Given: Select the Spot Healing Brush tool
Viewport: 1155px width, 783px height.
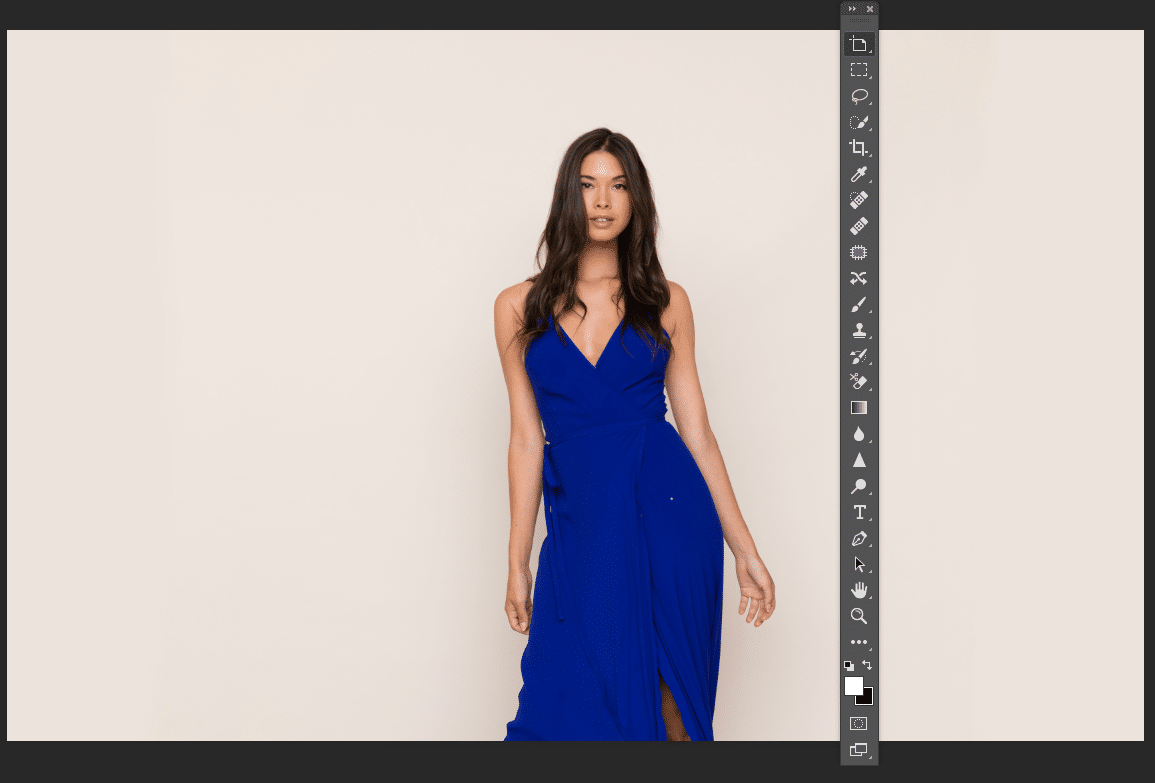Looking at the screenshot, I should coord(858,200).
